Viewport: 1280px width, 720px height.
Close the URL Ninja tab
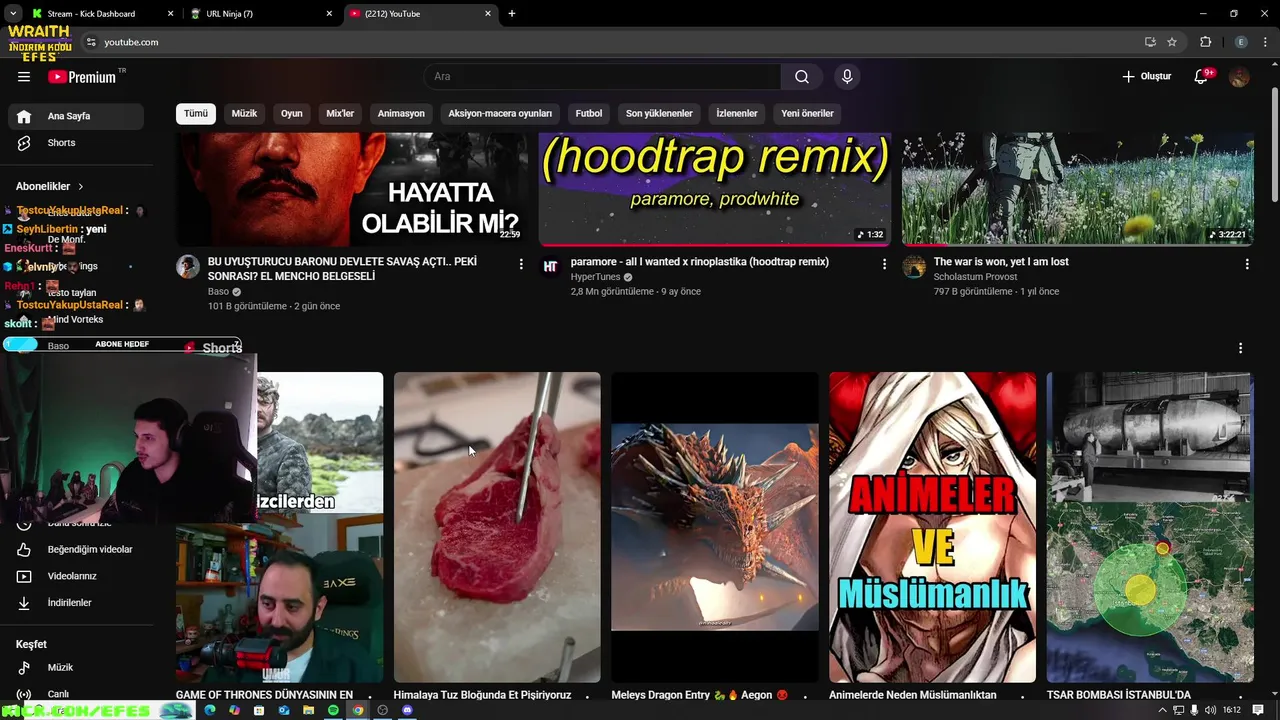[x=330, y=14]
